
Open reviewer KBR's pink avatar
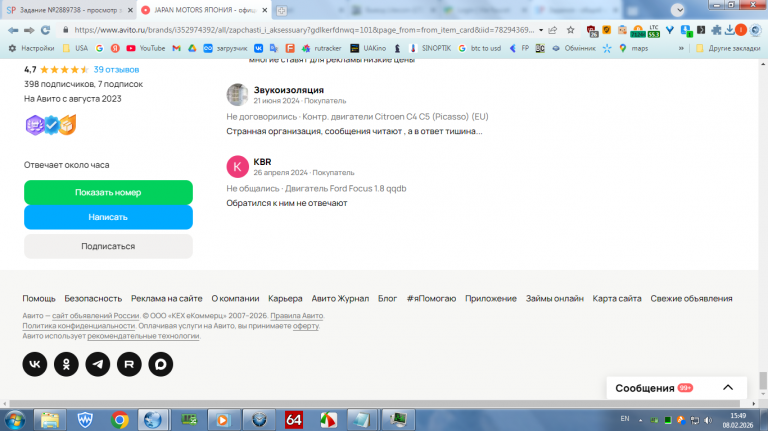pos(237,167)
